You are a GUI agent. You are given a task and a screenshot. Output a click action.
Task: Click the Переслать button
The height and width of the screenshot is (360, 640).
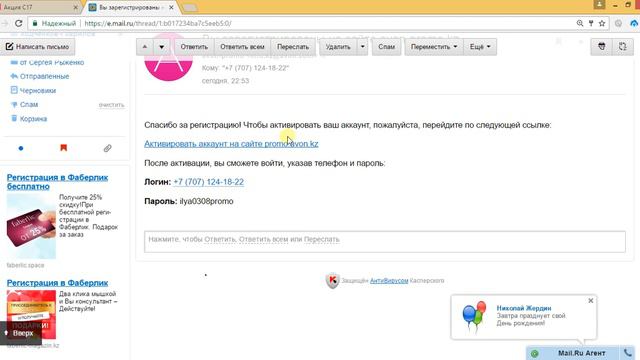(293, 47)
